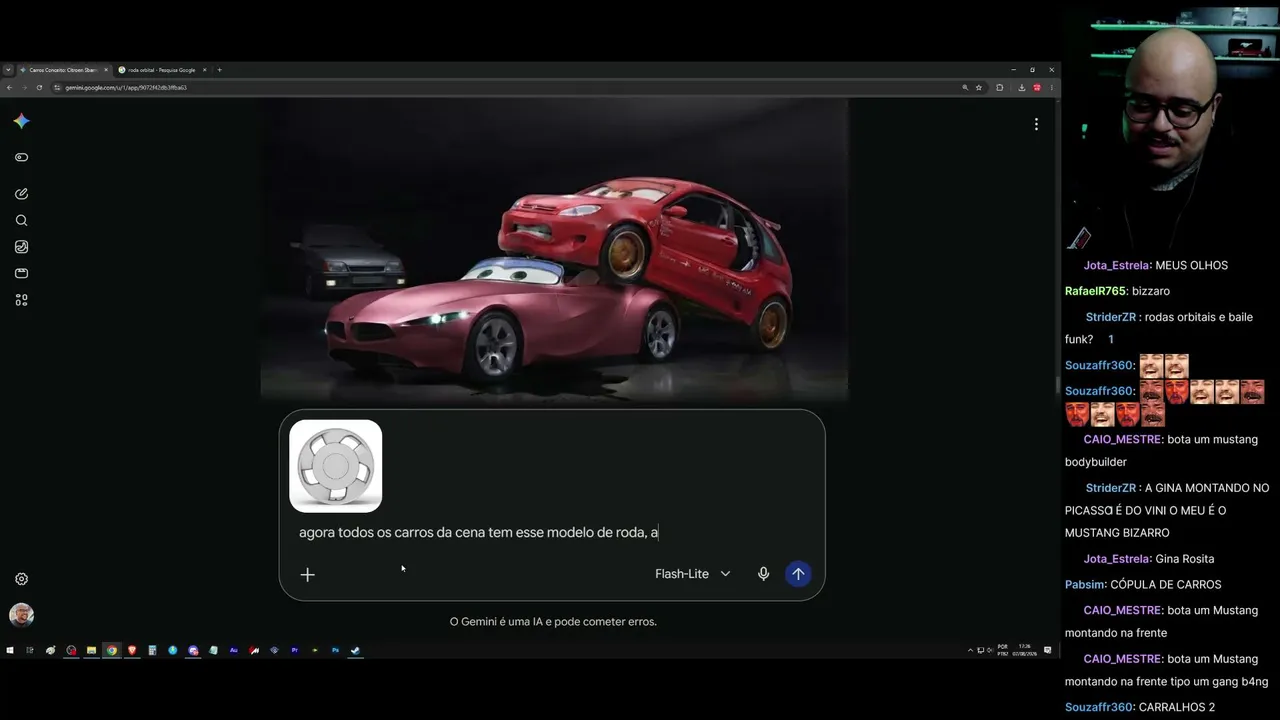Open the Gems apps grid icon
Image resolution: width=1280 pixels, height=720 pixels.
pos(21,299)
